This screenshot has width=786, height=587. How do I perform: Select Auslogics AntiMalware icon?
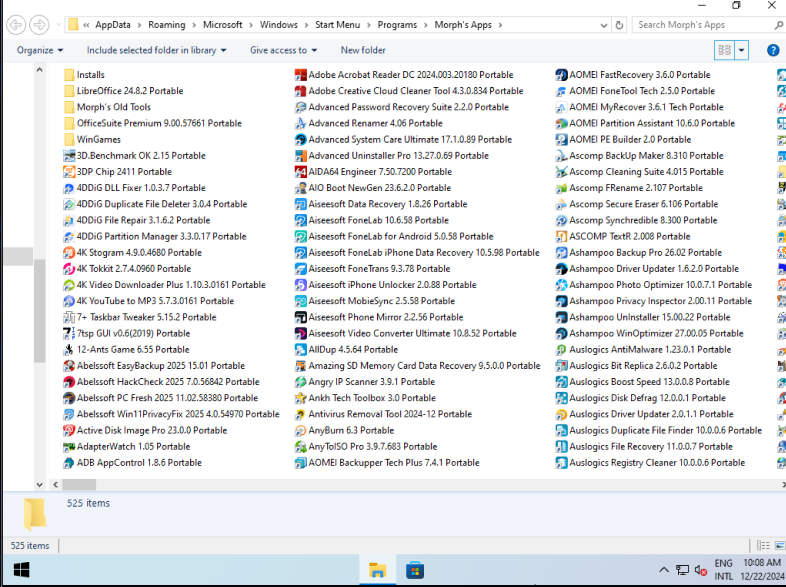coord(561,349)
